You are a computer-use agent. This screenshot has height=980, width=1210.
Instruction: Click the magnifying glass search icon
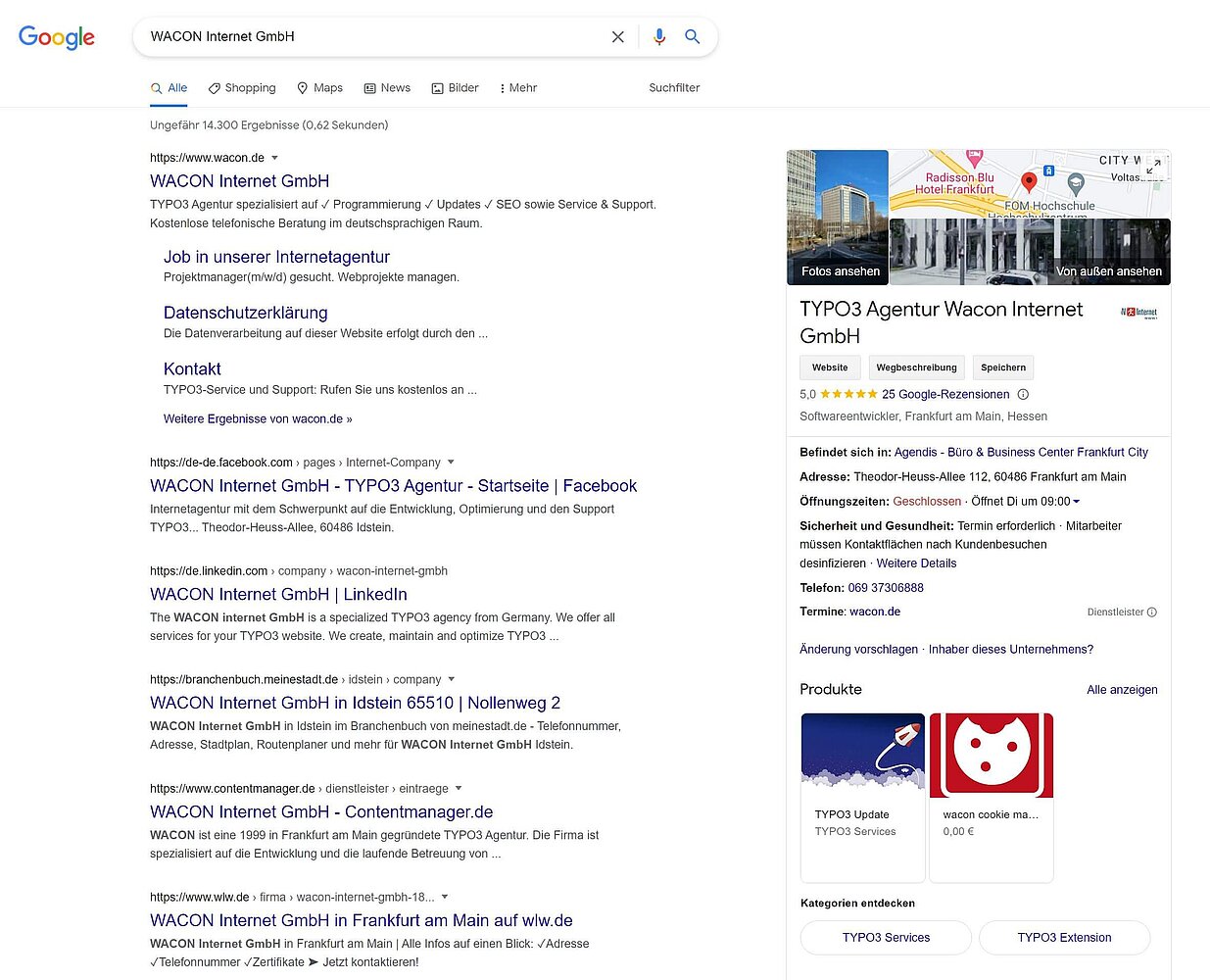(693, 37)
